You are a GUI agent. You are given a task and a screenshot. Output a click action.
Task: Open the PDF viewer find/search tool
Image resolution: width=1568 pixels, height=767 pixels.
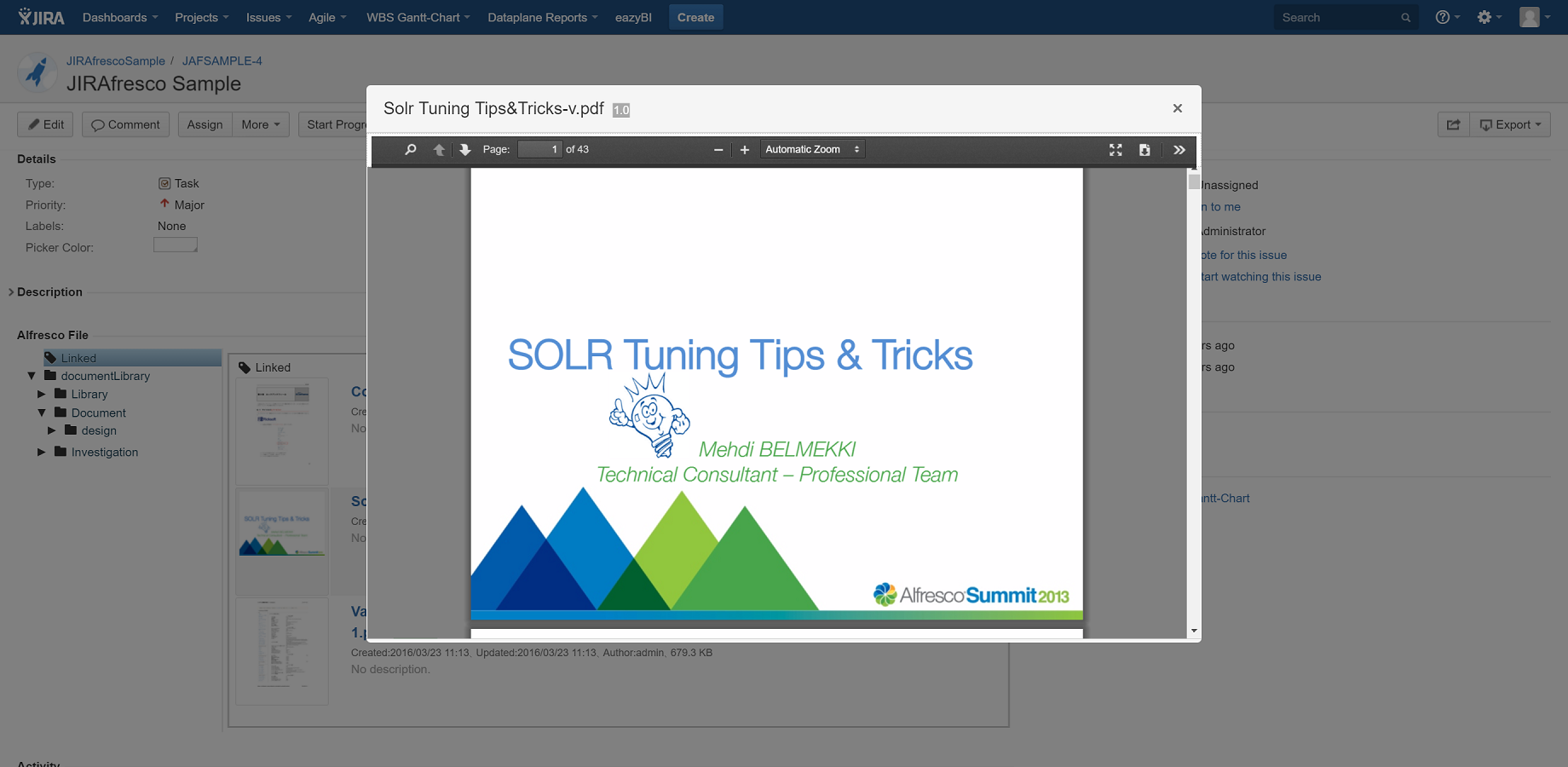410,150
